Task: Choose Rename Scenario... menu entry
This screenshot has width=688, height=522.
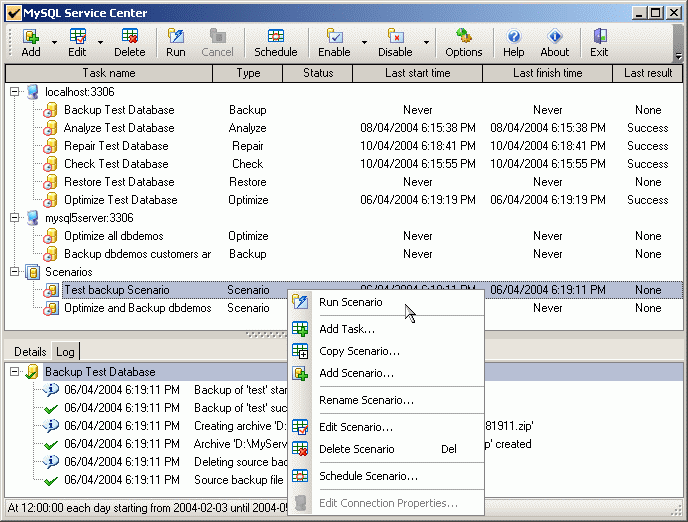Action: pyautogui.click(x=388, y=400)
